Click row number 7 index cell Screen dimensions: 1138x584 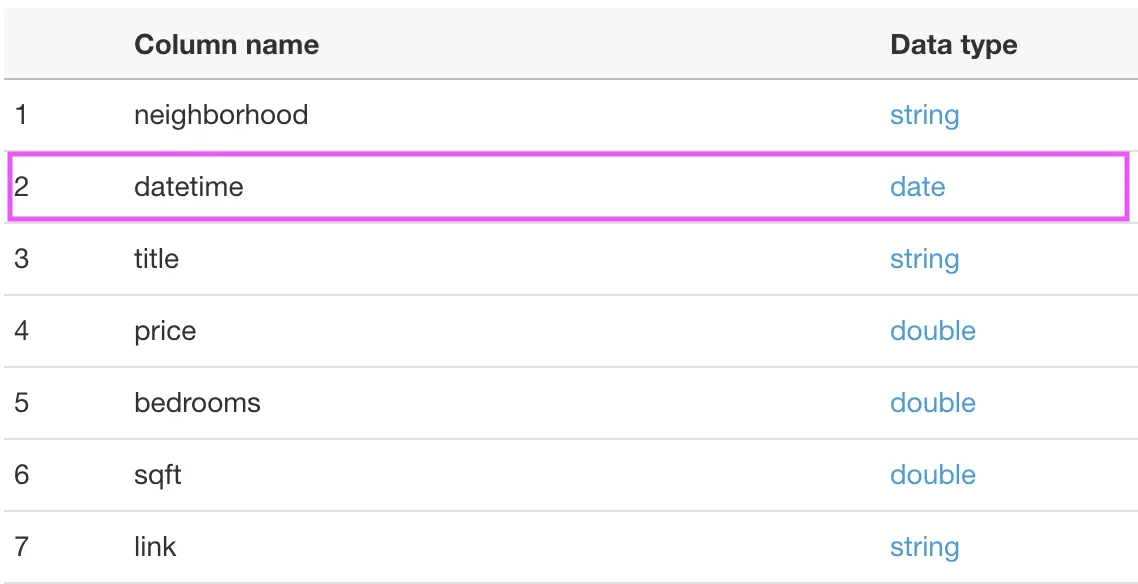point(21,546)
